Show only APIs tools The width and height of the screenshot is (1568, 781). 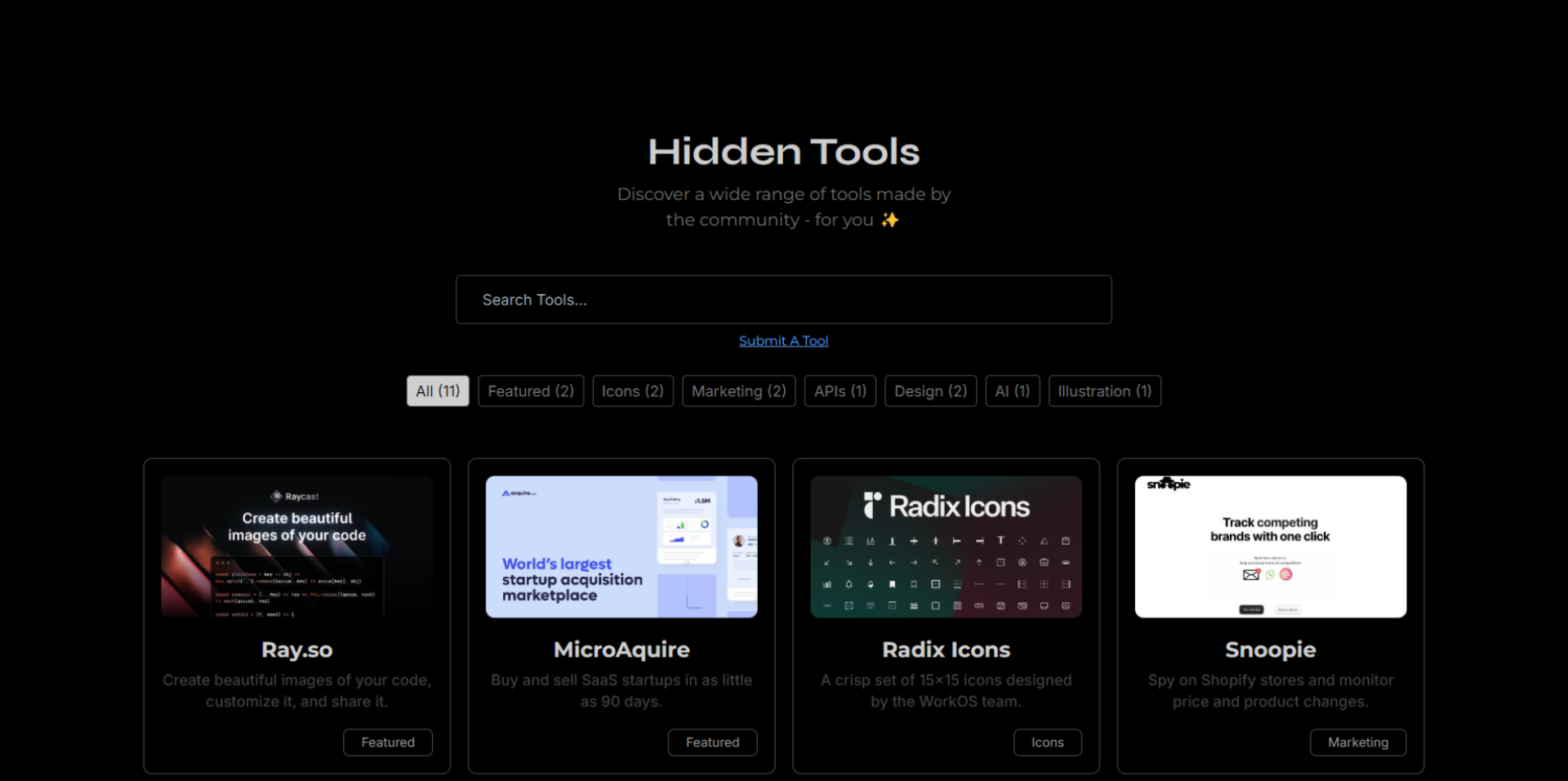point(840,390)
